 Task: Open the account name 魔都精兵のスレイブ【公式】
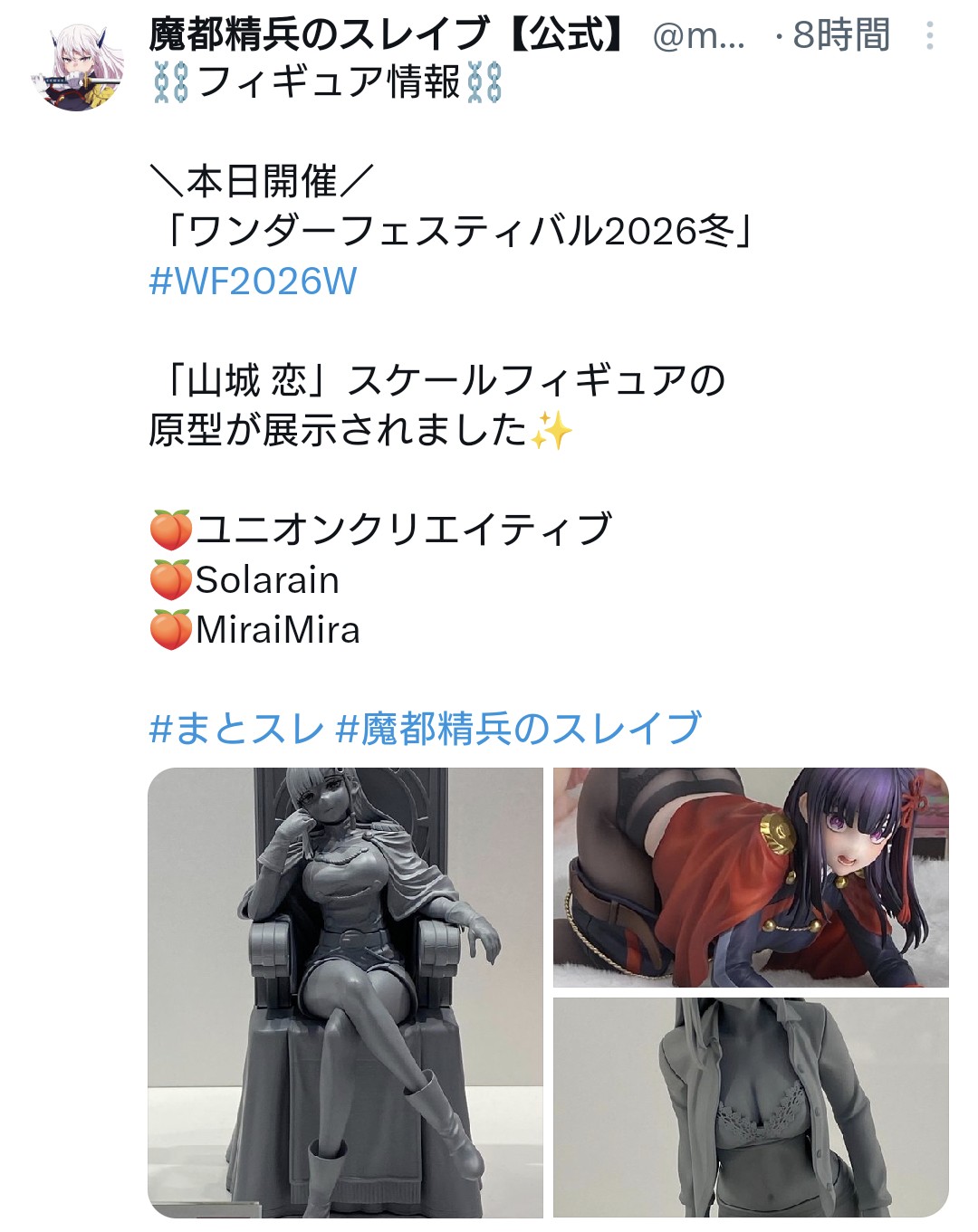point(388,35)
